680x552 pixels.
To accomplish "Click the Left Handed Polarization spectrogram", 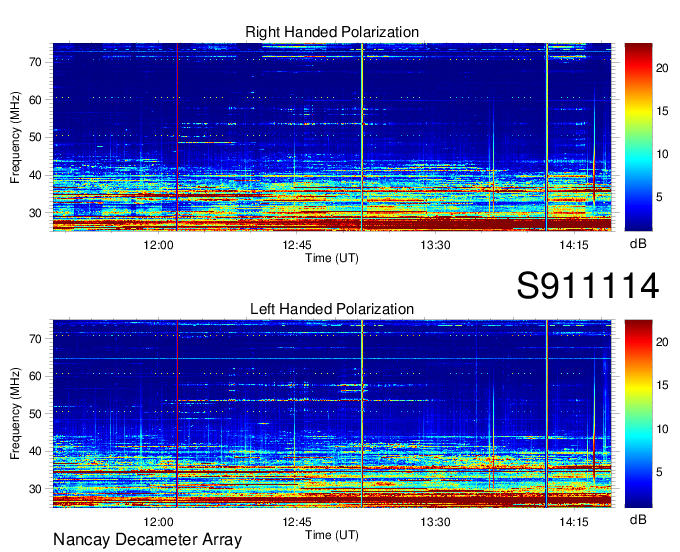I will (332, 414).
